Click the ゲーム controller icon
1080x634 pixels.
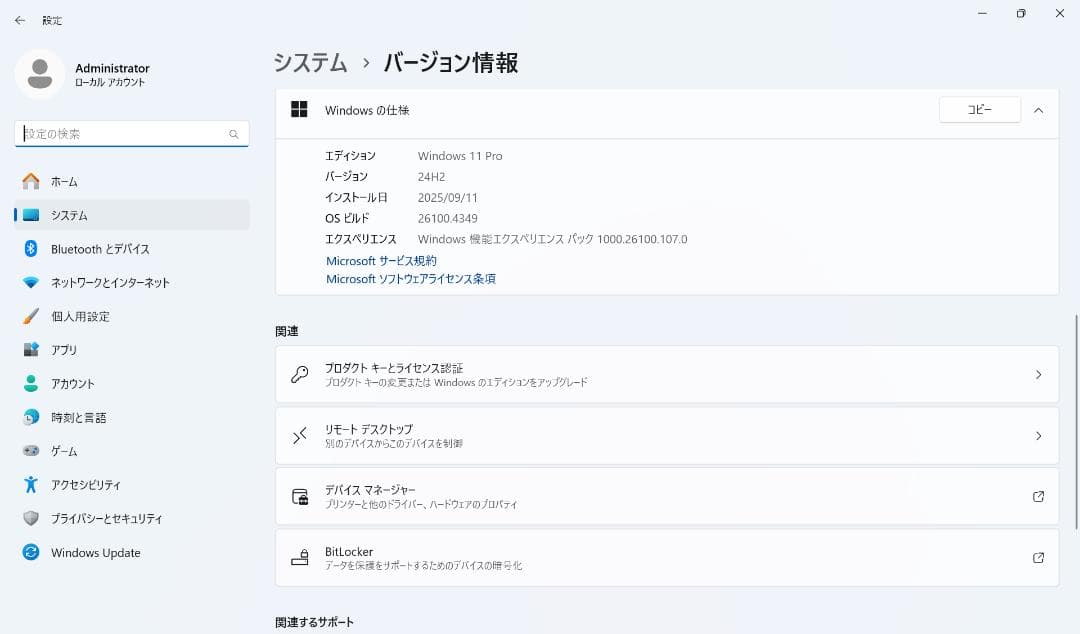[31, 451]
